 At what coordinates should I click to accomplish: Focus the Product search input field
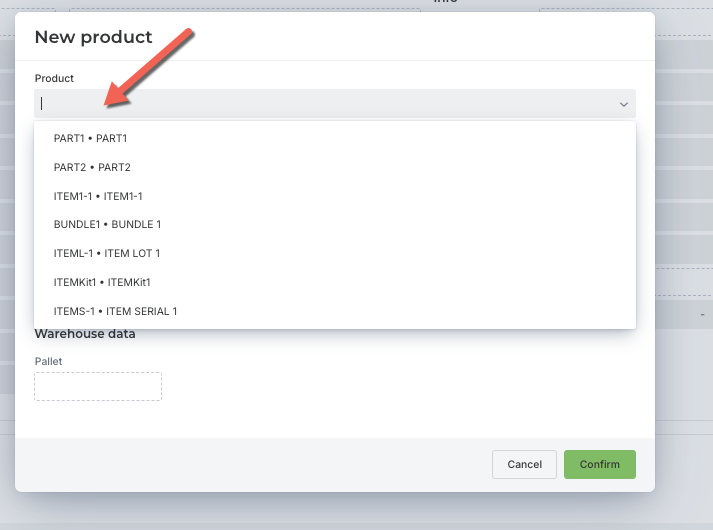point(335,104)
